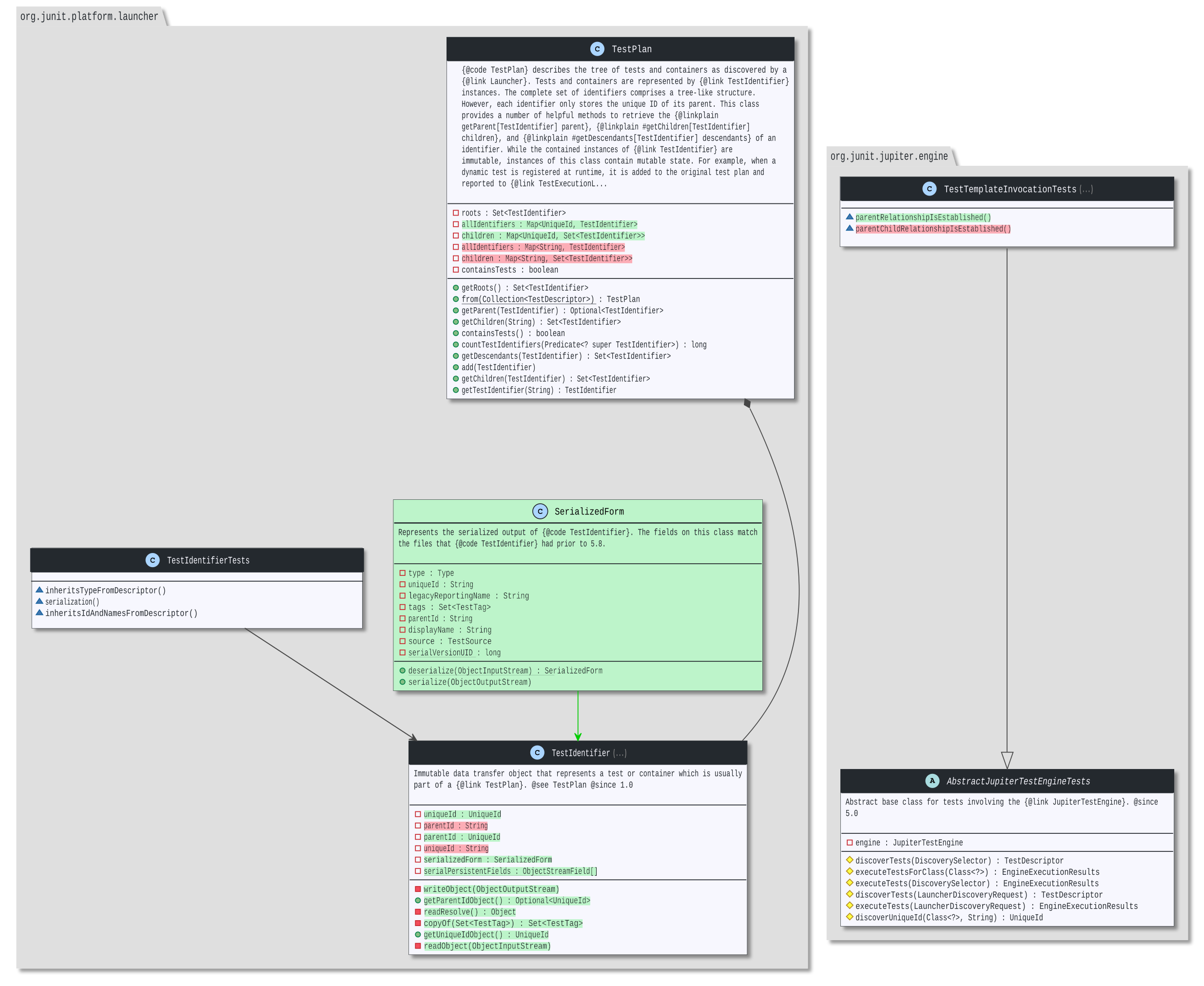
Task: Expand TestTemplateInvocationTests hidden members ellipsis
Action: pyautogui.click(x=1086, y=189)
